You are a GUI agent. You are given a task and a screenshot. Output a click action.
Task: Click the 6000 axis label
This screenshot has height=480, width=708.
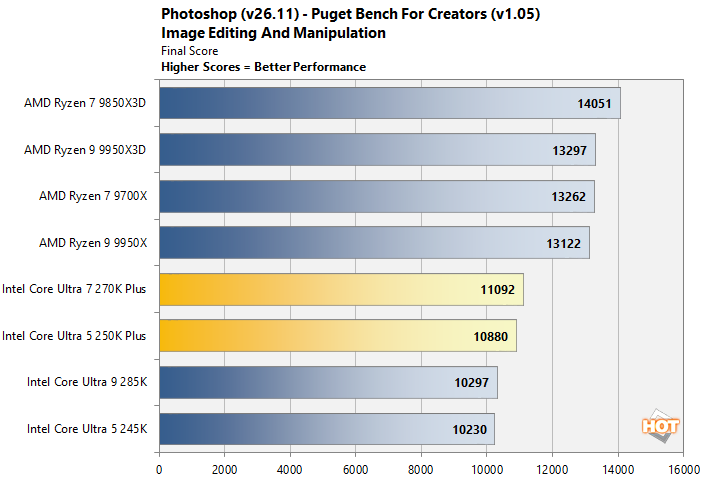[x=355, y=470]
